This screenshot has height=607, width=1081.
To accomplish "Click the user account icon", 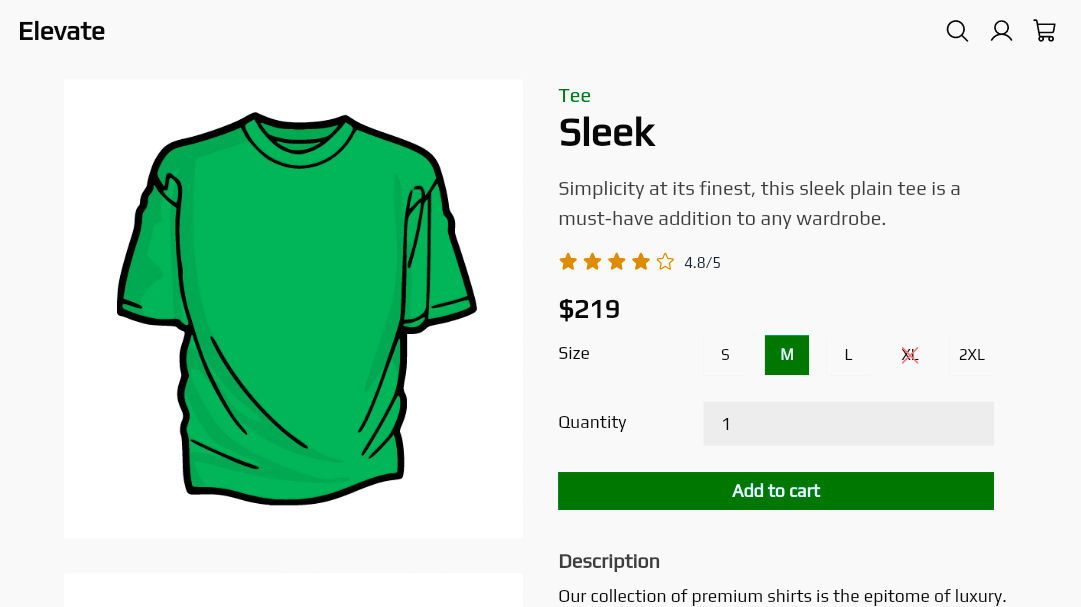I will [1001, 31].
